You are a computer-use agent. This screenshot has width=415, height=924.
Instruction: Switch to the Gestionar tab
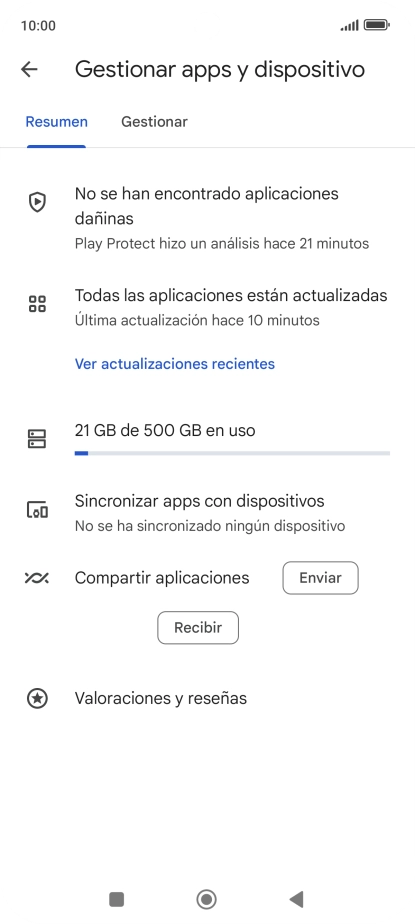(x=154, y=122)
